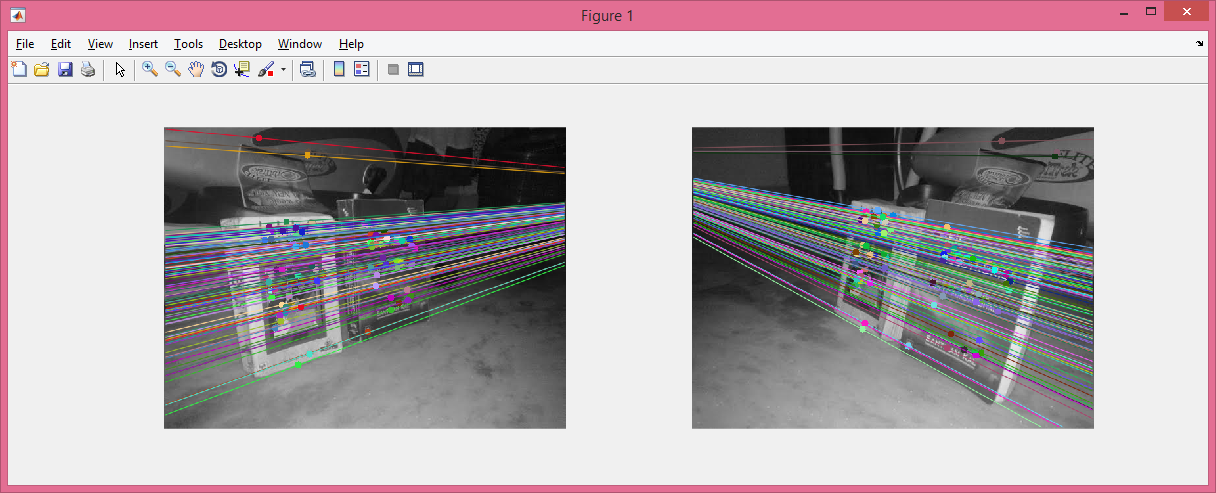
Task: Click the New Figure icon
Action: click(x=19, y=70)
